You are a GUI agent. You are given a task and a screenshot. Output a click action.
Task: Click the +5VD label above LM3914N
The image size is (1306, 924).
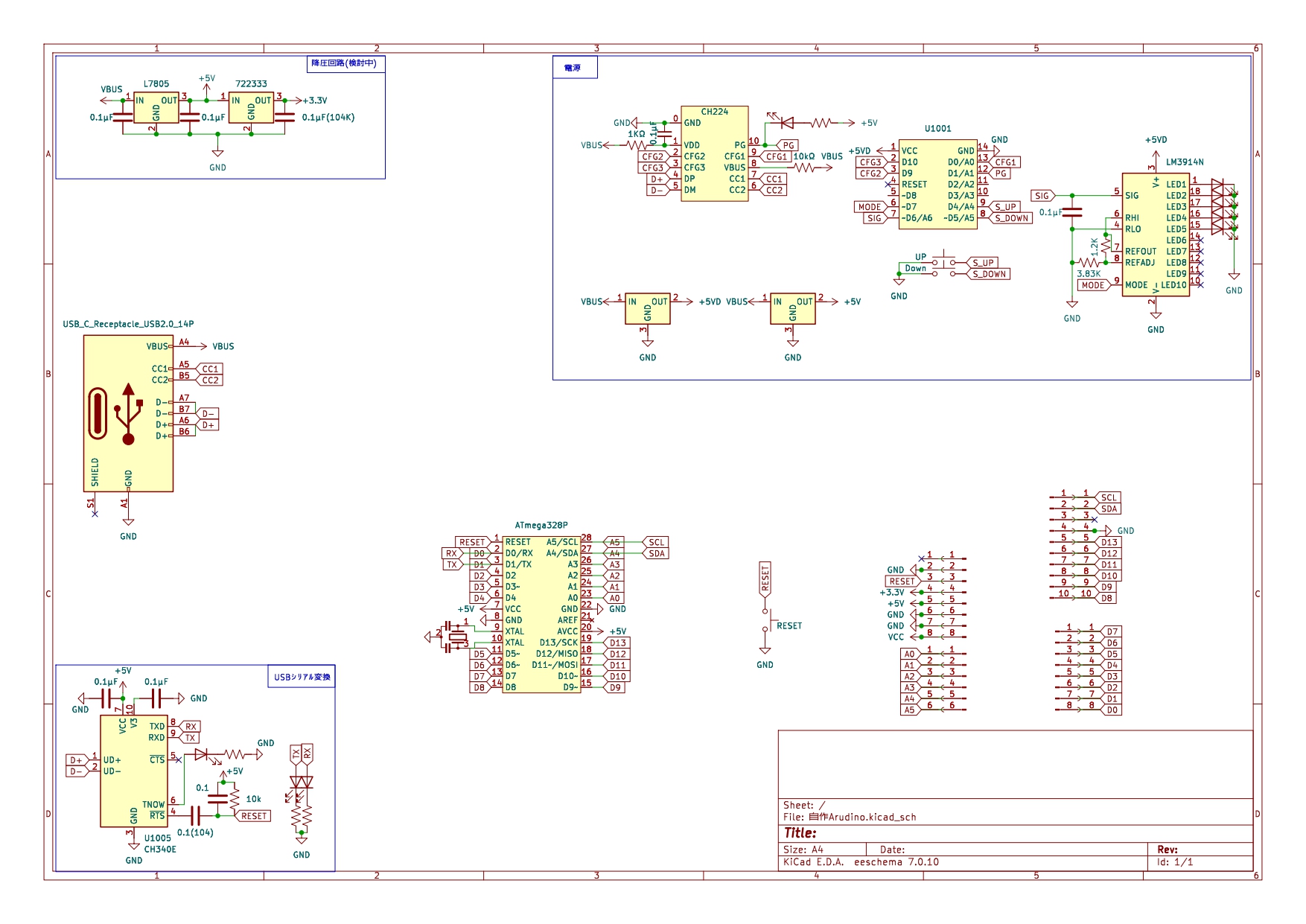click(1156, 140)
